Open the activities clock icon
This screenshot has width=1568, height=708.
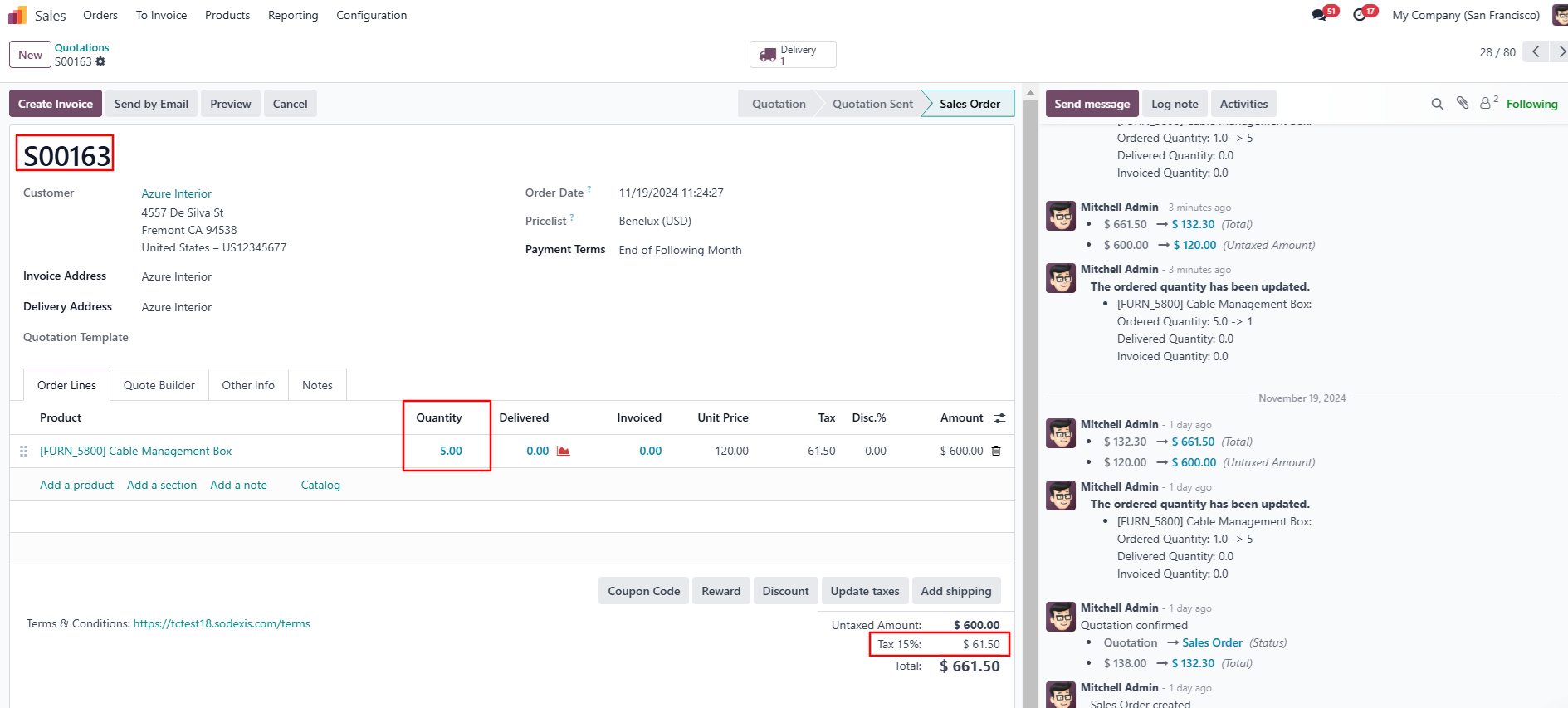pos(1360,15)
